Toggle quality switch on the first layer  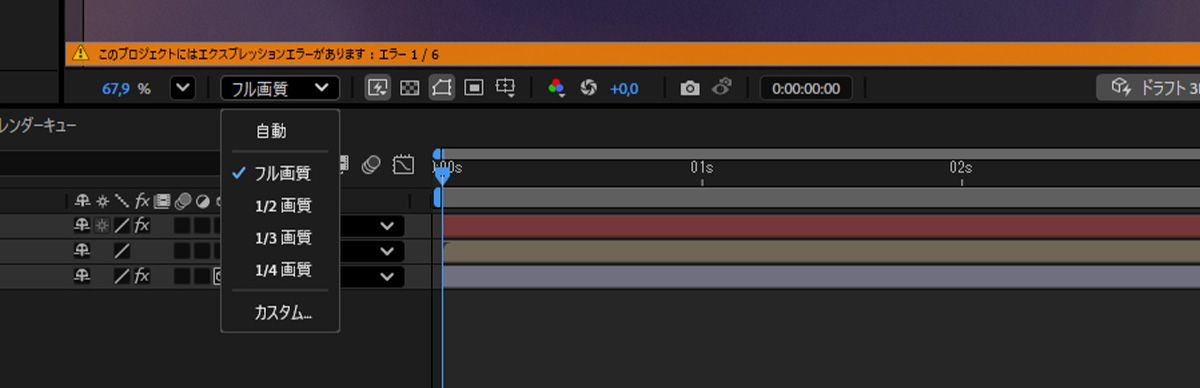[122, 226]
